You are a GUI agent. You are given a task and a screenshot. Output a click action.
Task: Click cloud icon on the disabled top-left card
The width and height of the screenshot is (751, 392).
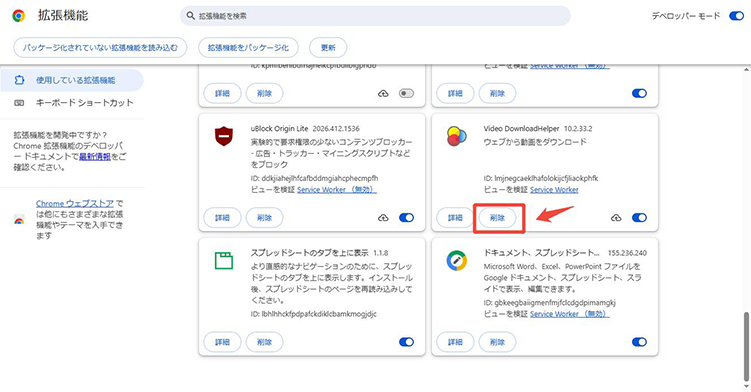pyautogui.click(x=383, y=93)
